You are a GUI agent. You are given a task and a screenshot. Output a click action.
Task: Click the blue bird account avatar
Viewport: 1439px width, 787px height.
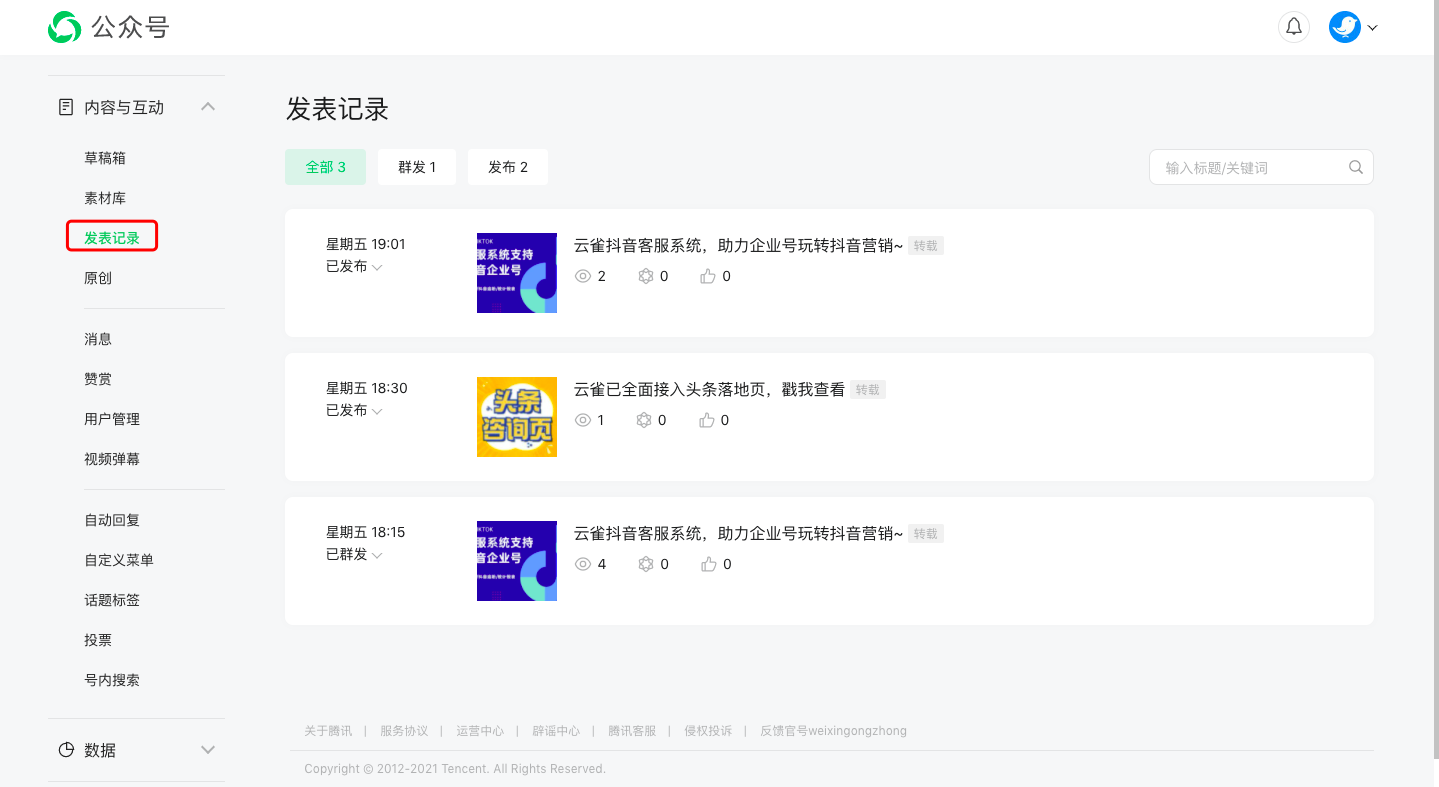point(1344,27)
